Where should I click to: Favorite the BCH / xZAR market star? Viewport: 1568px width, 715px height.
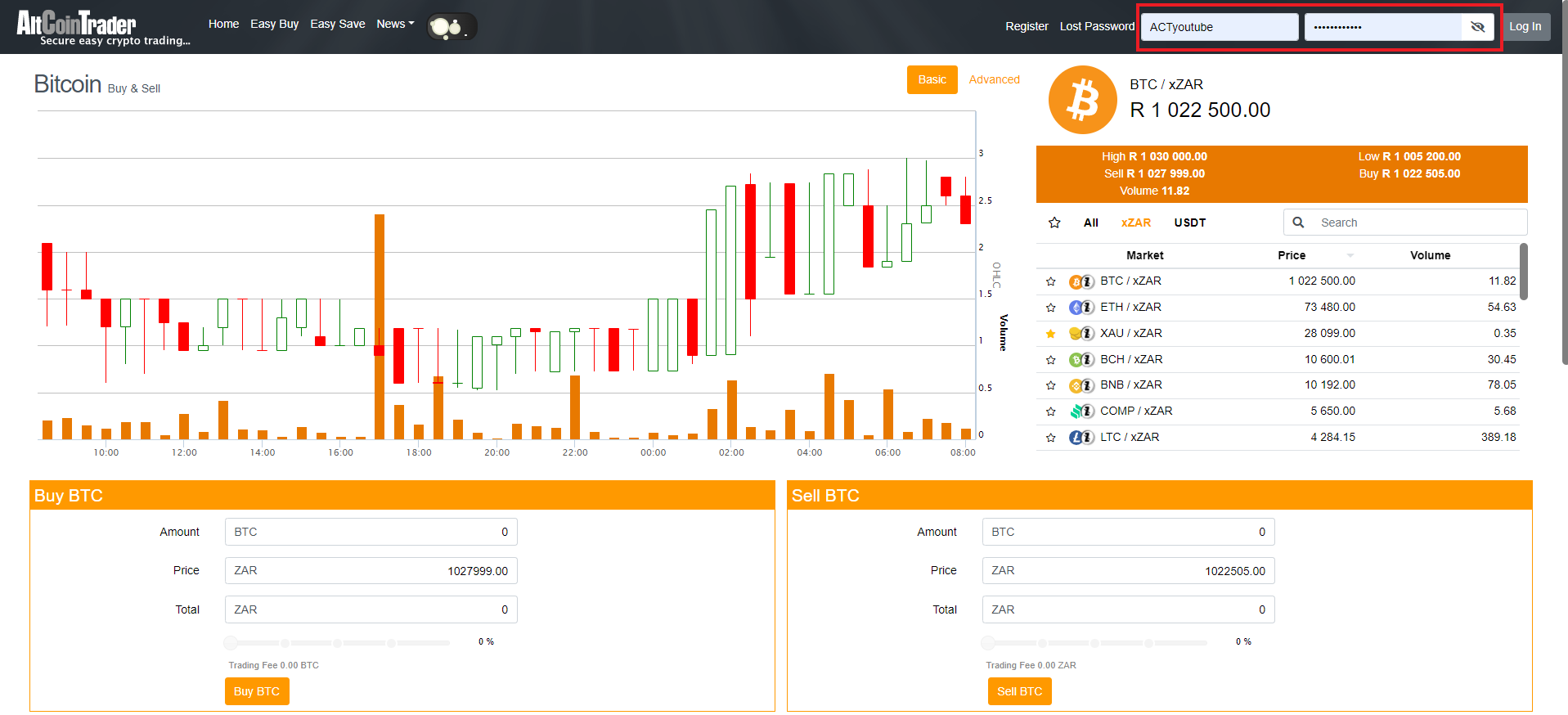coord(1051,360)
